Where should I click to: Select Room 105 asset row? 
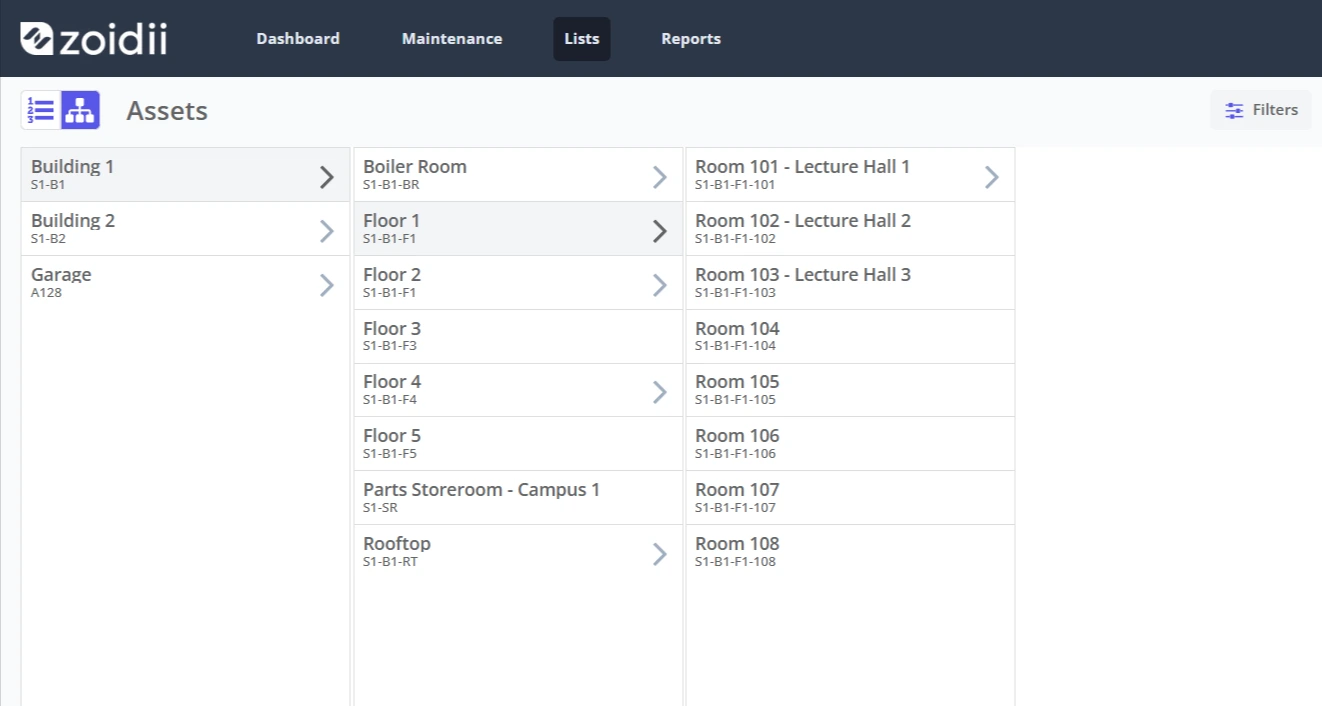coord(850,390)
